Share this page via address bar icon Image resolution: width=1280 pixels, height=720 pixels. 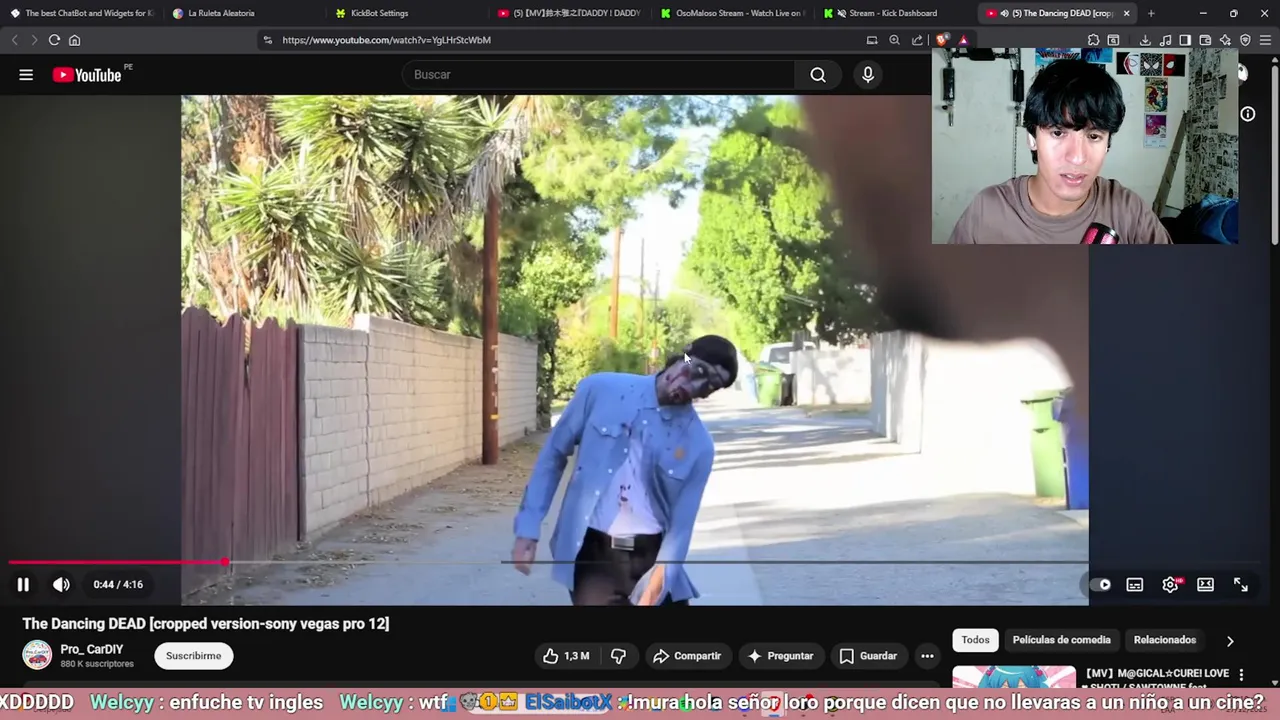click(917, 40)
